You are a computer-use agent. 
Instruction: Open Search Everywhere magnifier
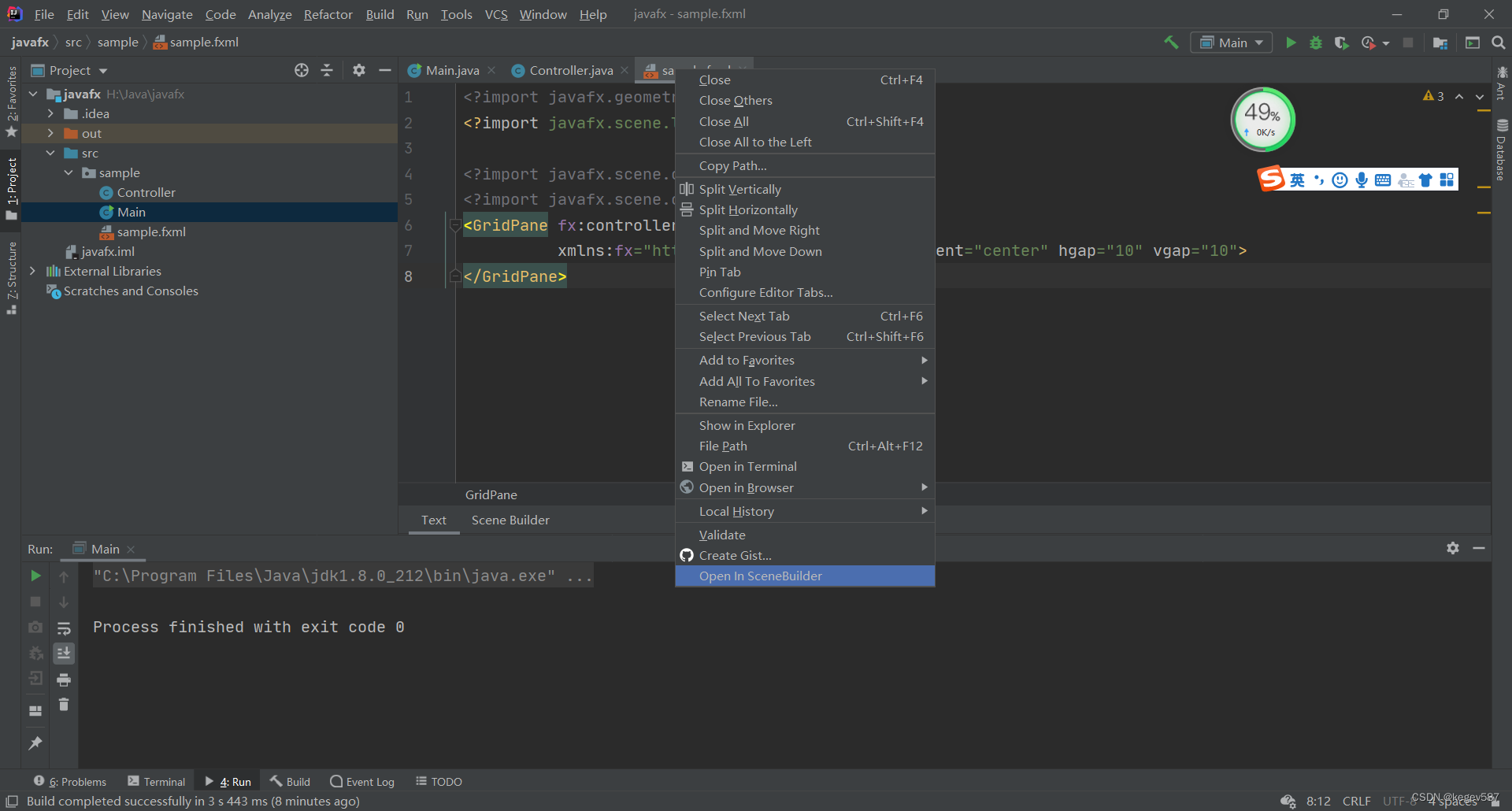click(x=1499, y=43)
